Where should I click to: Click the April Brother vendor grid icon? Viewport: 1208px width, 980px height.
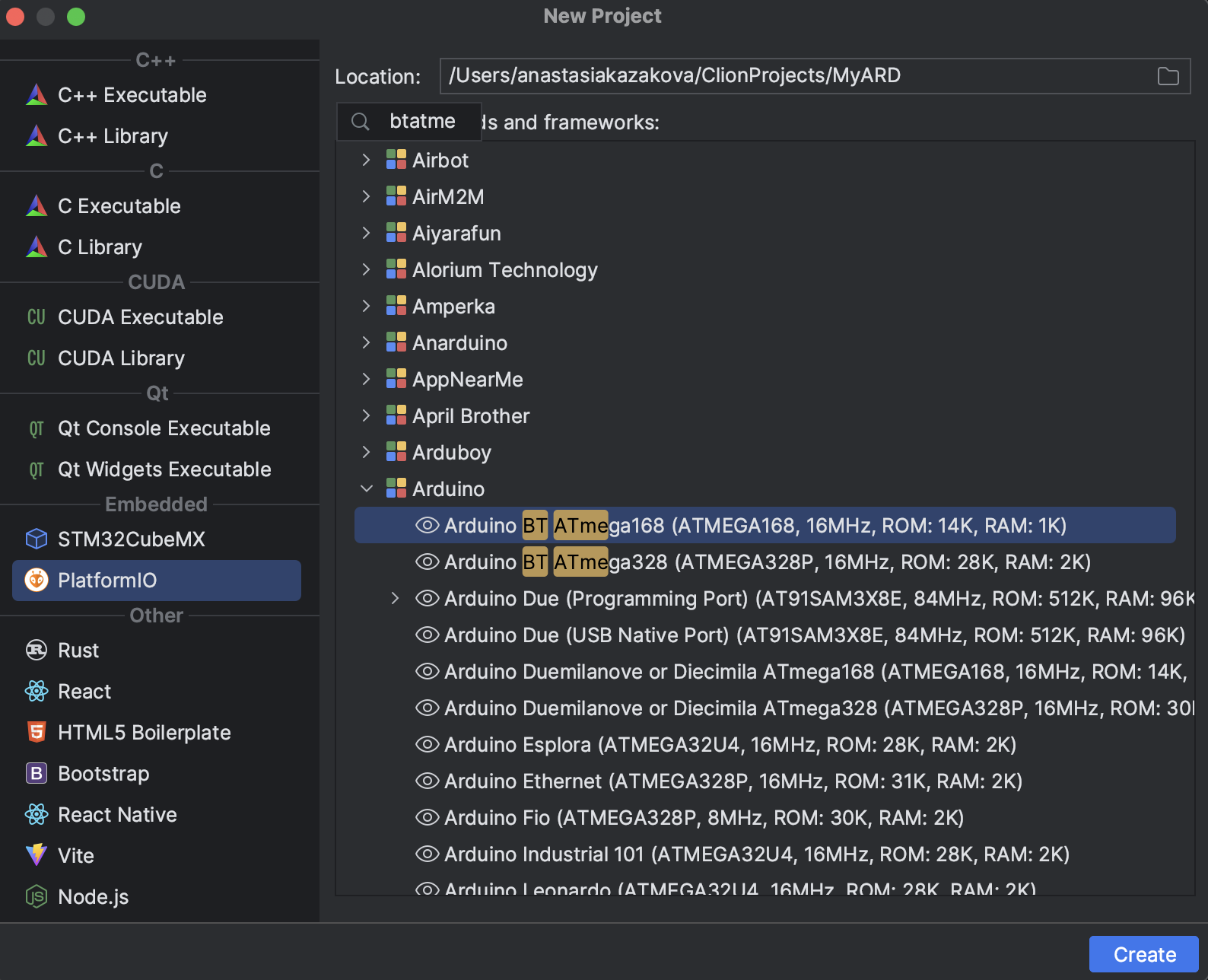point(396,415)
